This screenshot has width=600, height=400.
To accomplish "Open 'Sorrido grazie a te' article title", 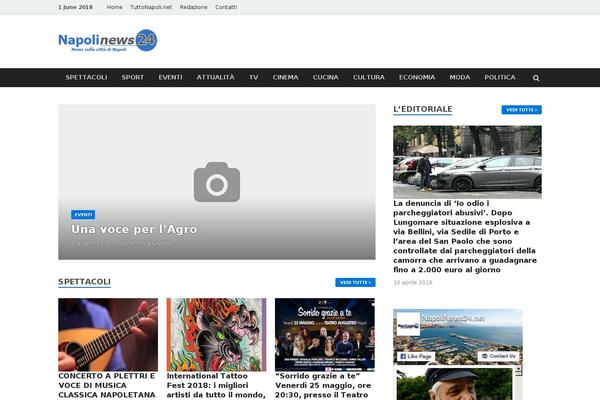I will (x=323, y=385).
